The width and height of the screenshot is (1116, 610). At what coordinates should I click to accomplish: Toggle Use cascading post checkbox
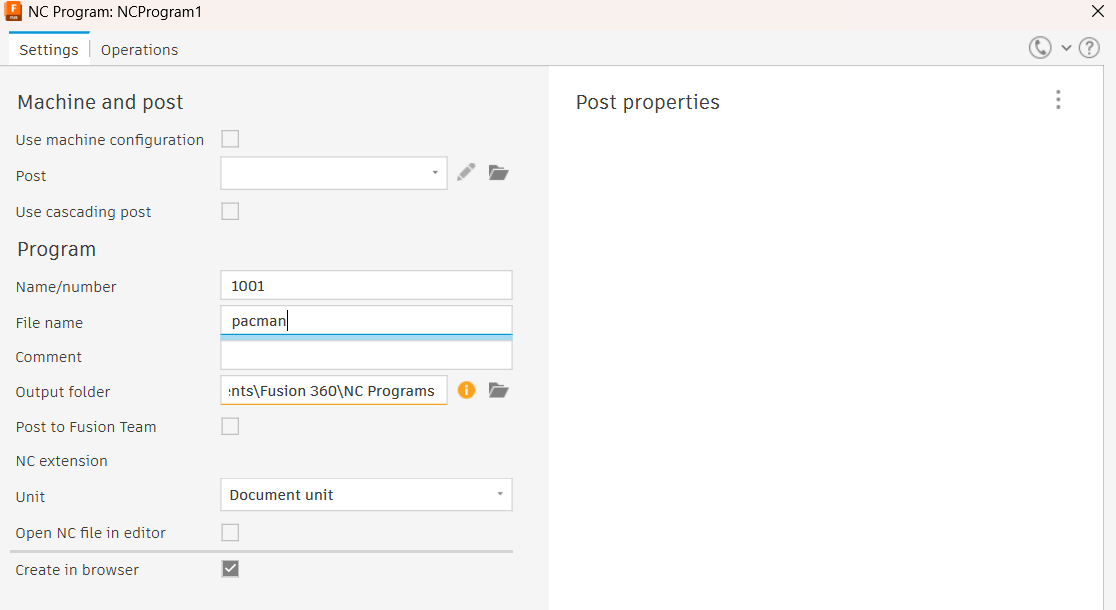(x=230, y=211)
